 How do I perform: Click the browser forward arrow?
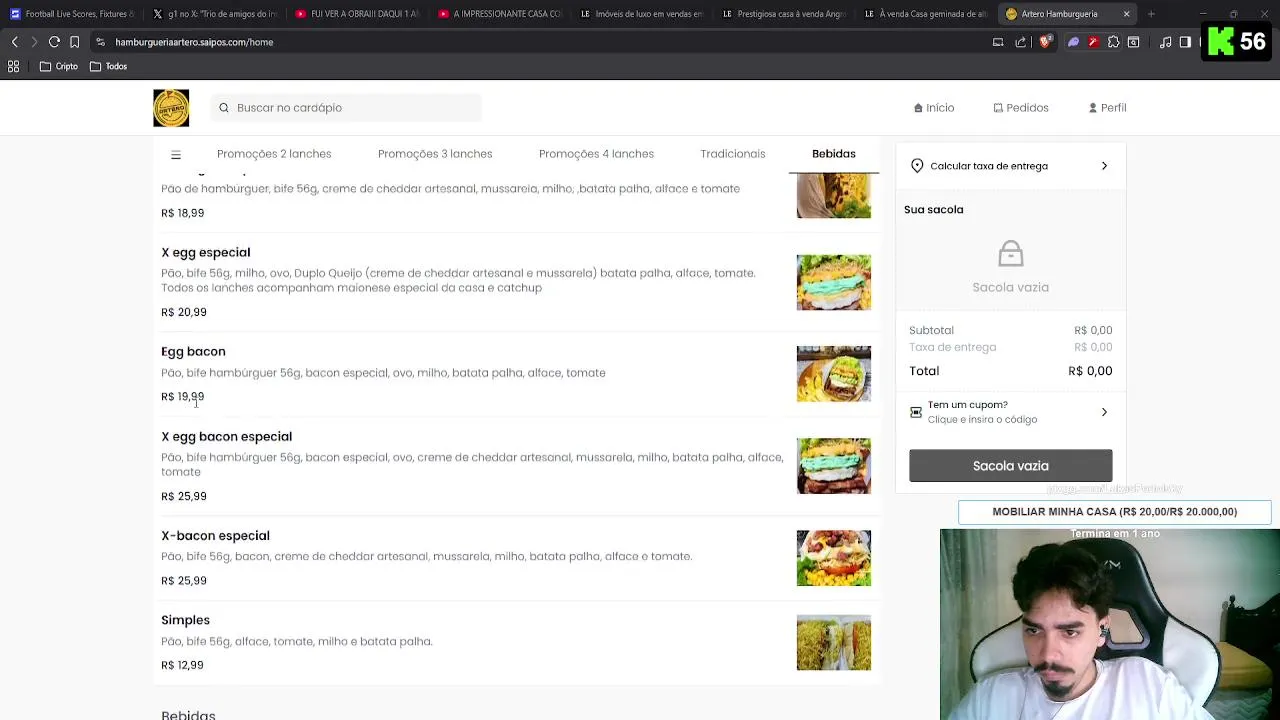(34, 42)
